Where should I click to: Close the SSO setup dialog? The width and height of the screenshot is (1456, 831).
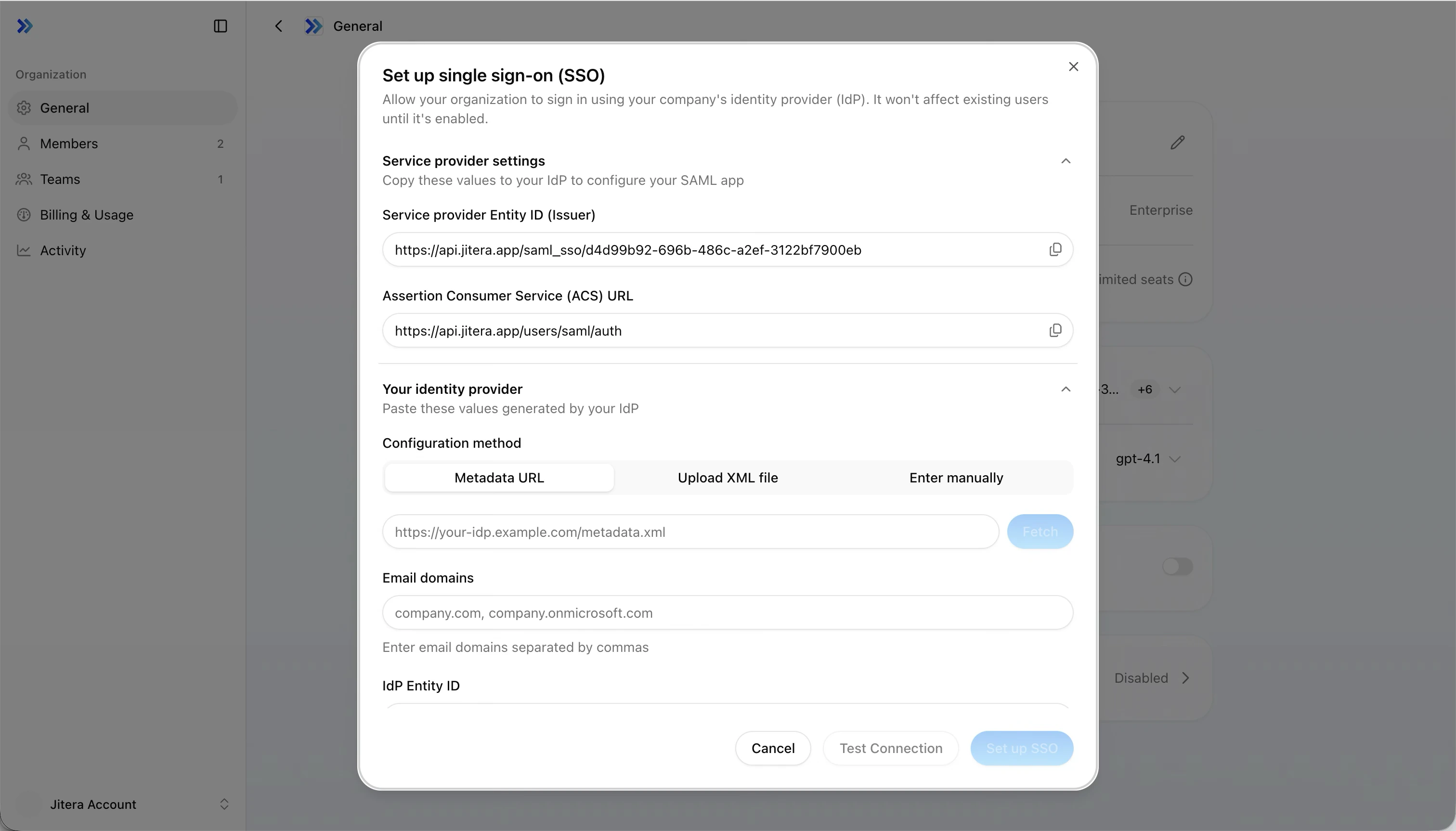coord(1073,67)
